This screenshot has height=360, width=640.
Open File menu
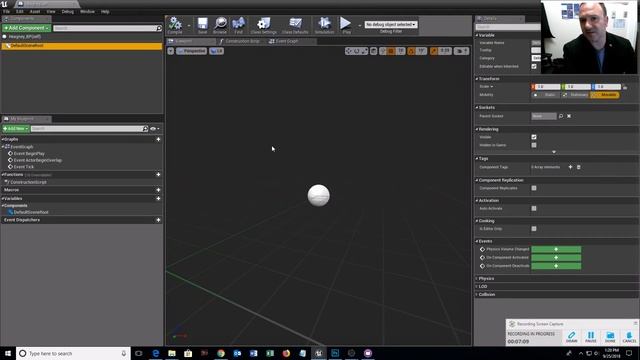point(7,12)
